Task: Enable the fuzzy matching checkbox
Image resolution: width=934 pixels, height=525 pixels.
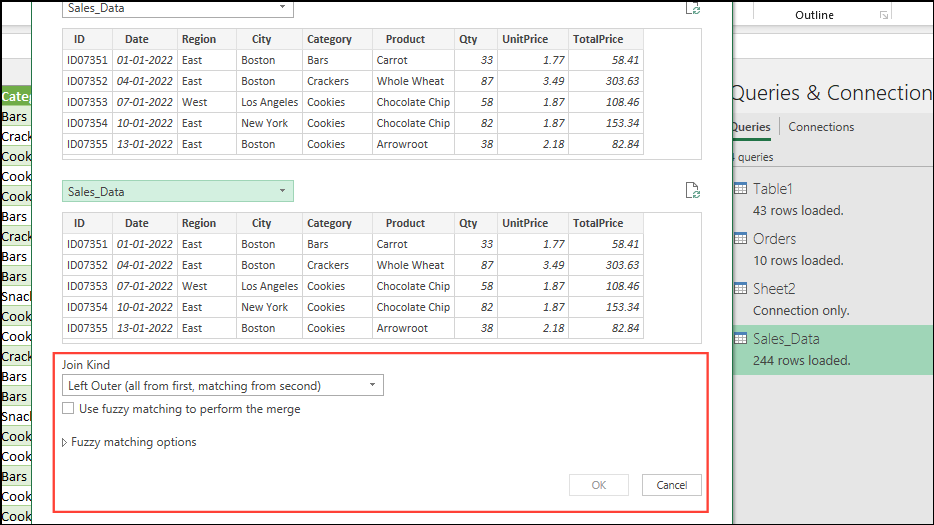Action: (x=68, y=409)
